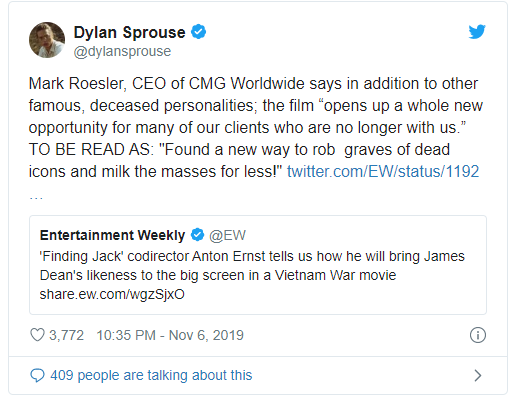514x415 pixels.
Task: Like the tweet with heart icon
Action: pyautogui.click(x=37, y=335)
